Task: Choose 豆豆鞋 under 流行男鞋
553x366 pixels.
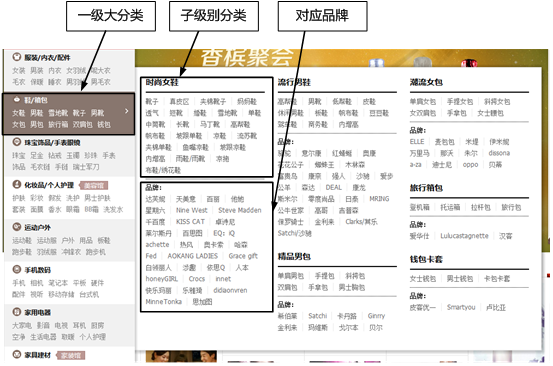Action: pyautogui.click(x=379, y=113)
